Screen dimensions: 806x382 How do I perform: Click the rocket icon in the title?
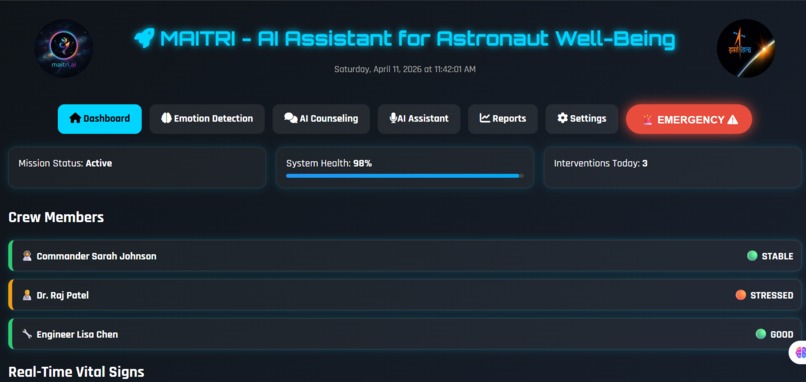tap(144, 39)
